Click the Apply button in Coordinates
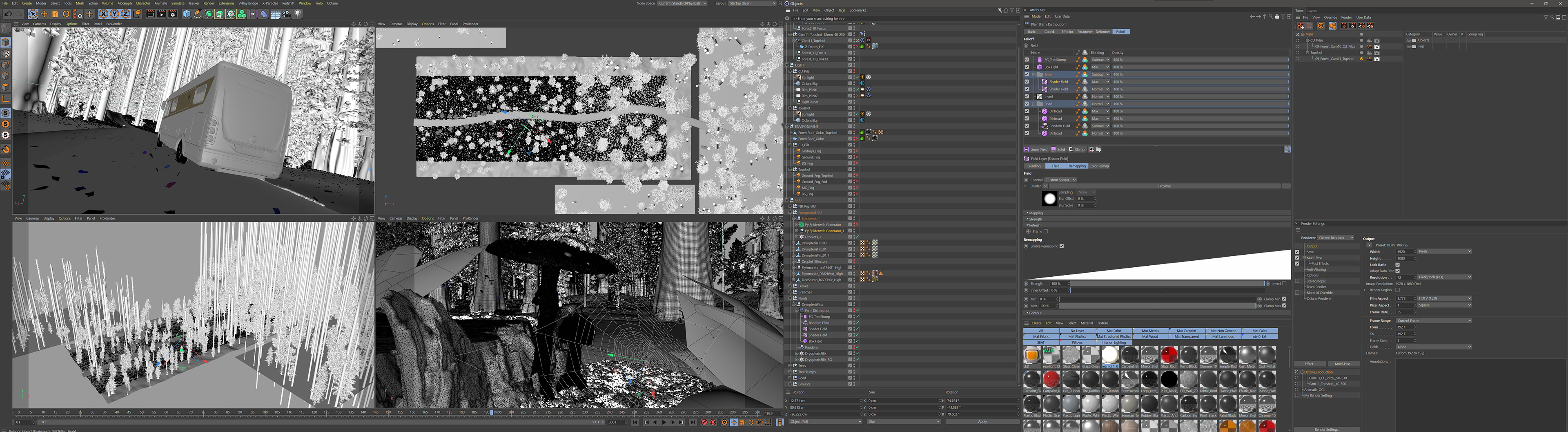 [x=982, y=422]
